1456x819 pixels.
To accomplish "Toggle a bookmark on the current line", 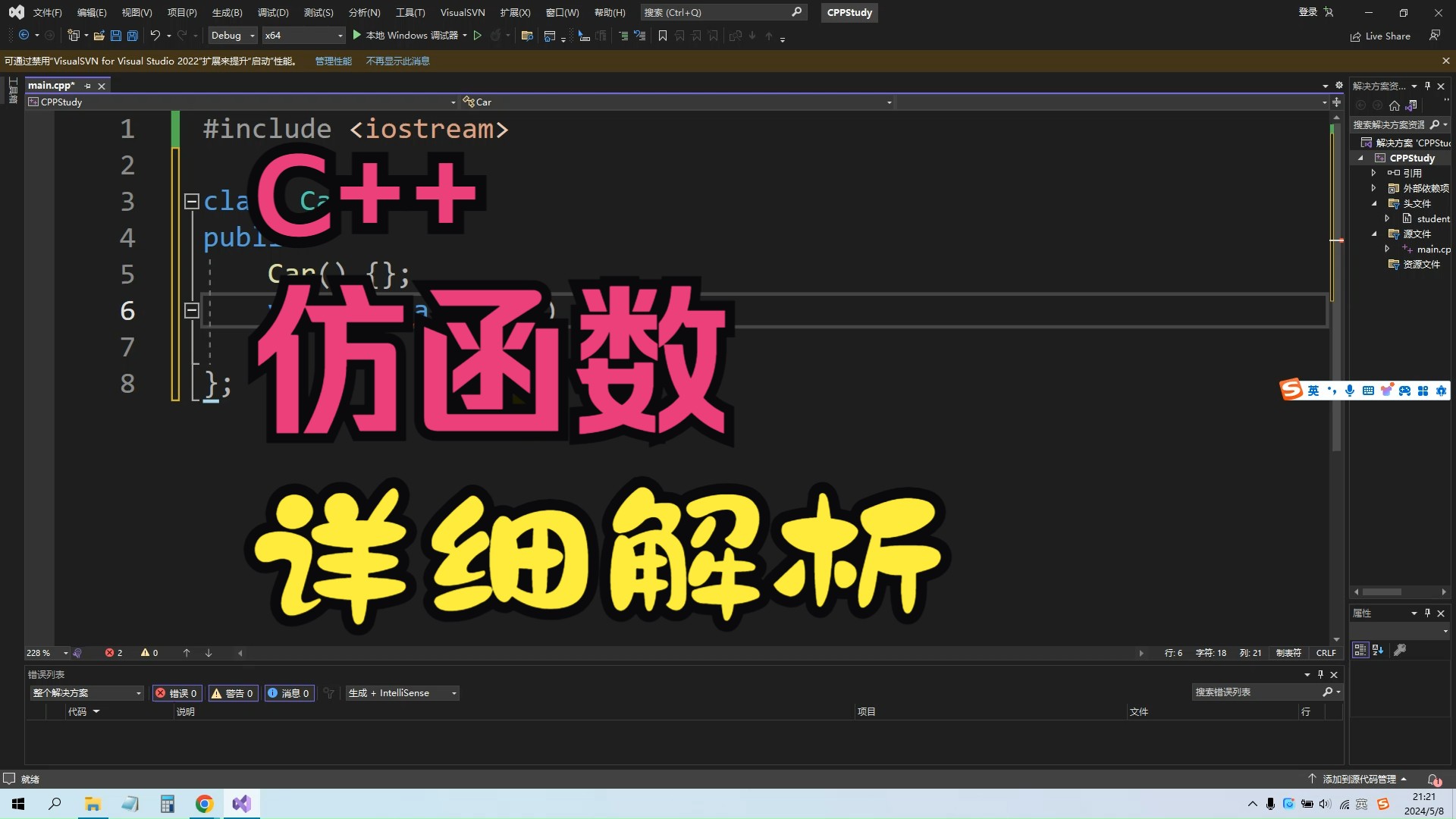I will (x=664, y=36).
